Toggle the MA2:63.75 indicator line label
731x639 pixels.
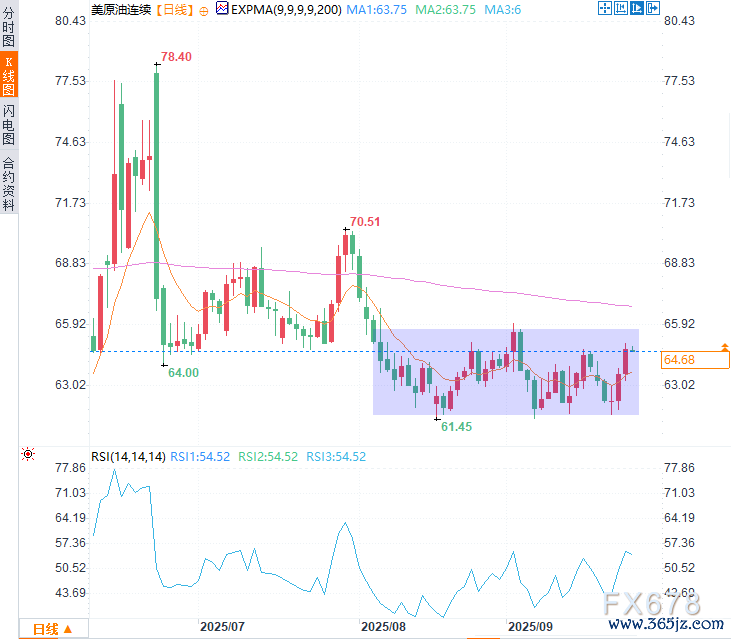pos(444,9)
